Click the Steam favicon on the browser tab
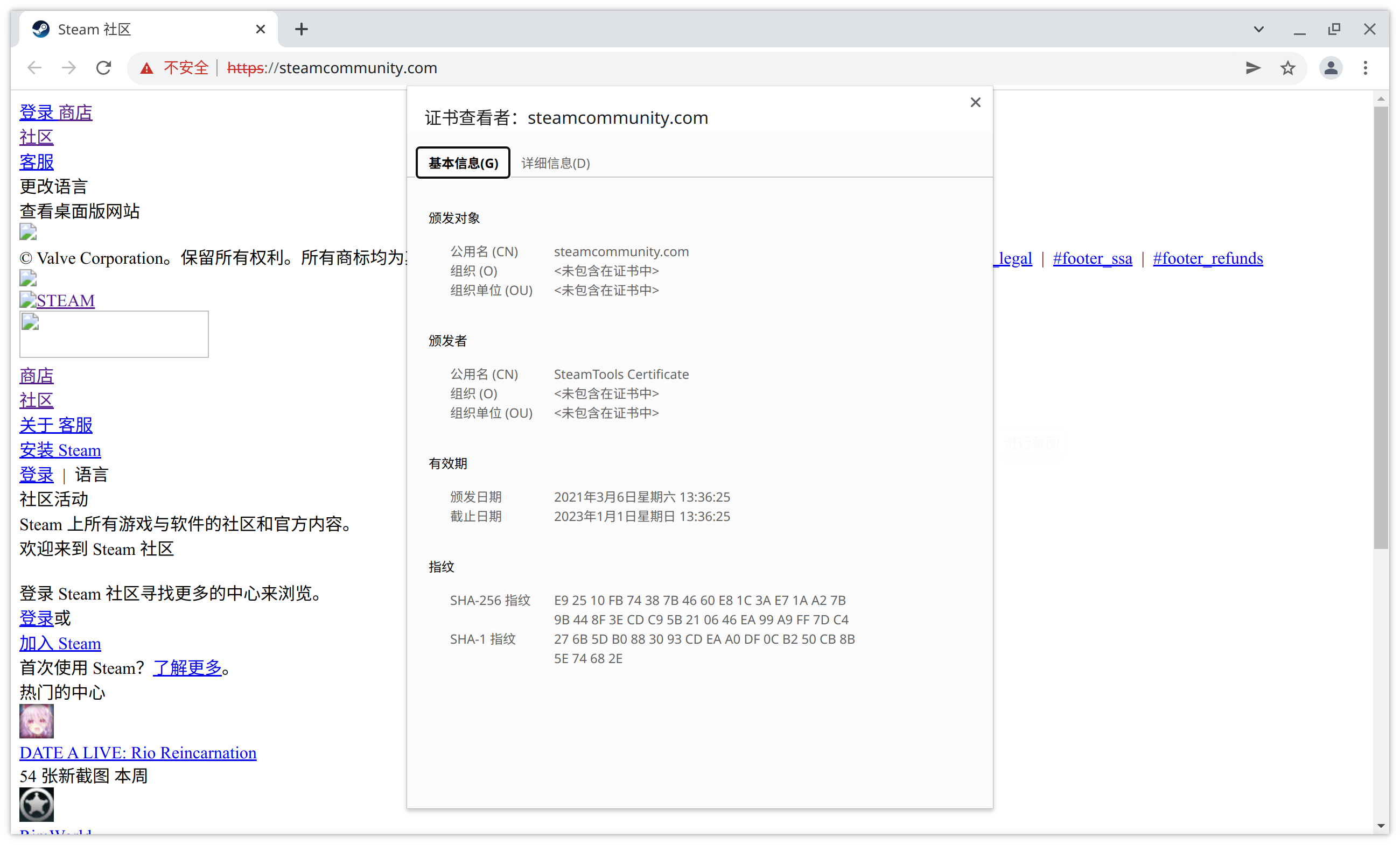Image resolution: width=1400 pixels, height=845 pixels. click(x=40, y=29)
